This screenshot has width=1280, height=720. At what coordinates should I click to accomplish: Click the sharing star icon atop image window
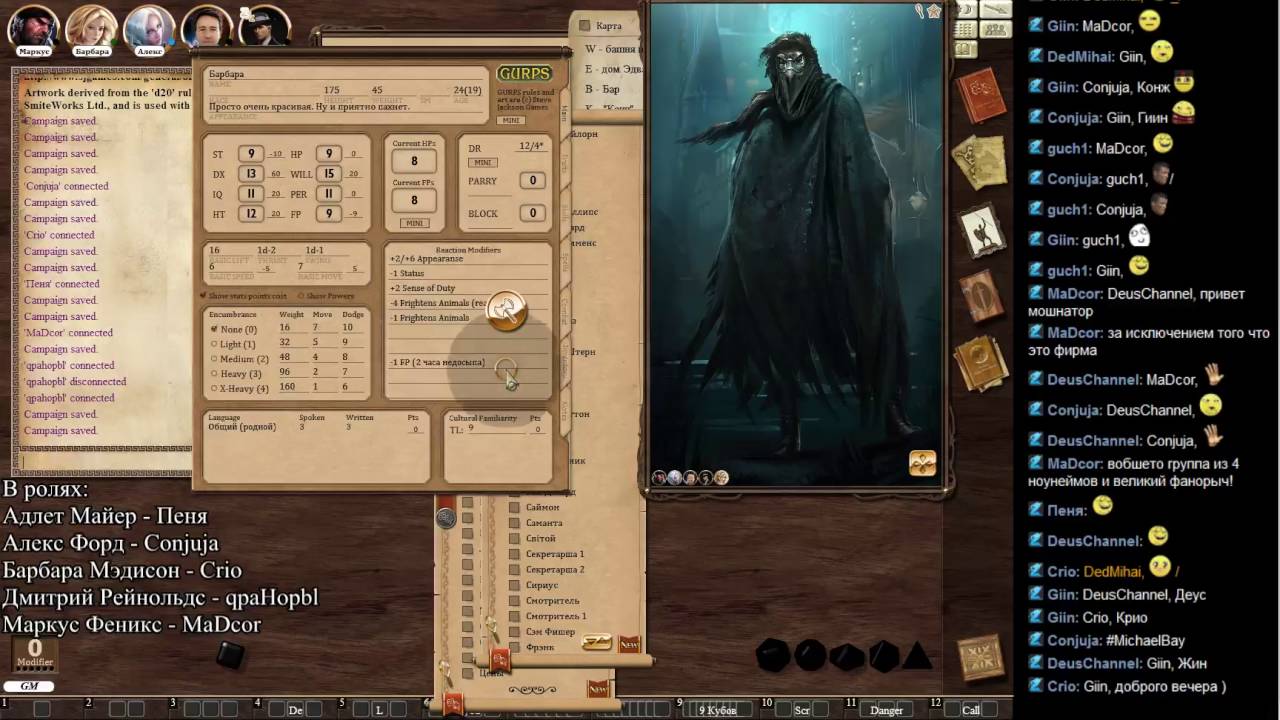coord(934,11)
